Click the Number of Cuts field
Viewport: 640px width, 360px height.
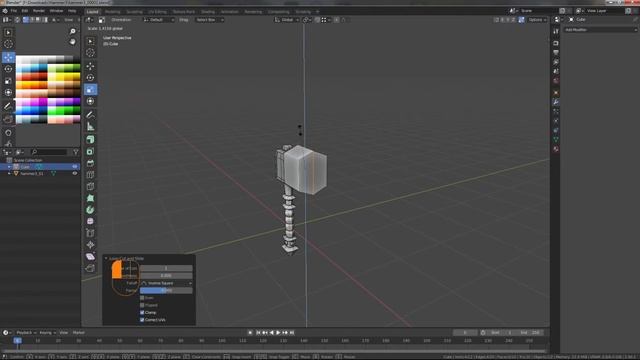coord(166,269)
